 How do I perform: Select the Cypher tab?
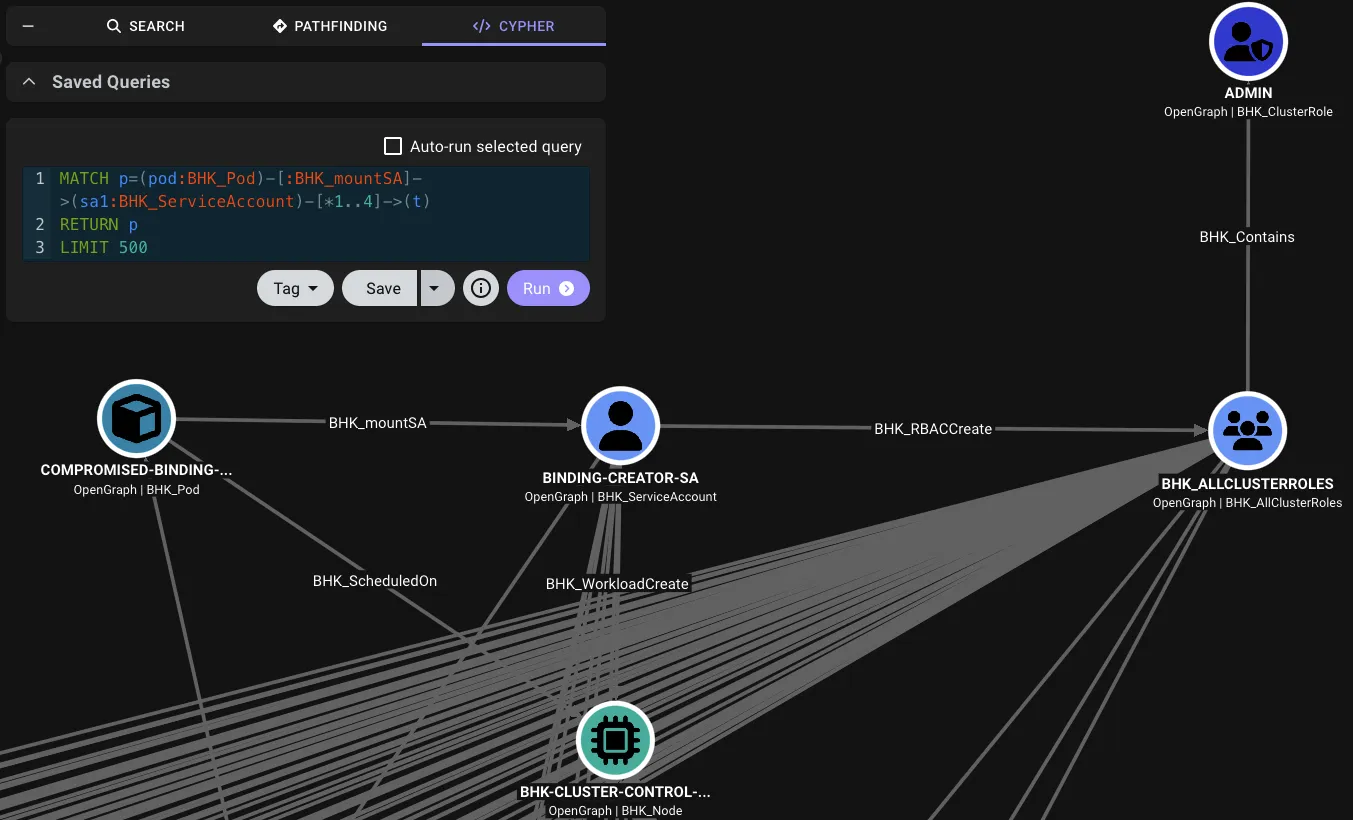[513, 26]
